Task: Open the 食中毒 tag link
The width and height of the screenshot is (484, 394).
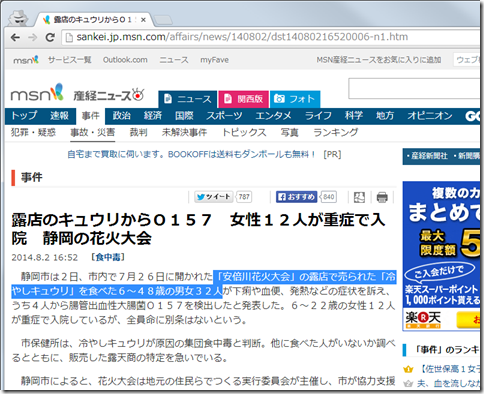Action: coord(108,257)
